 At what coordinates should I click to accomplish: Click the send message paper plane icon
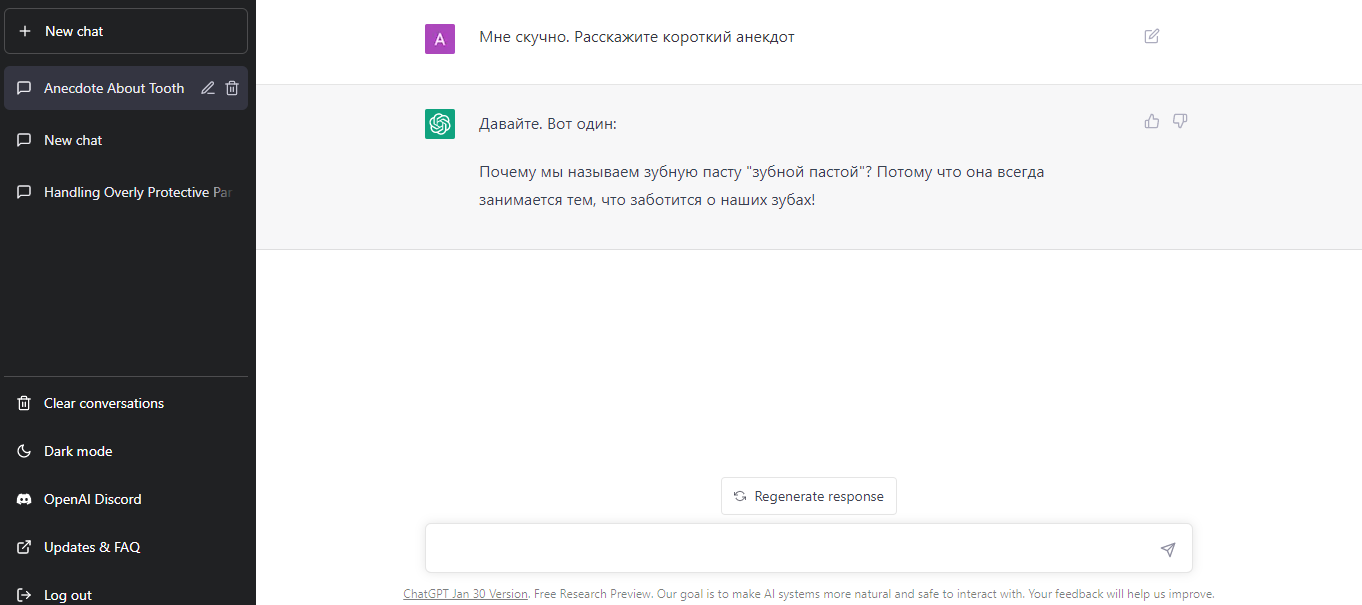pyautogui.click(x=1167, y=549)
